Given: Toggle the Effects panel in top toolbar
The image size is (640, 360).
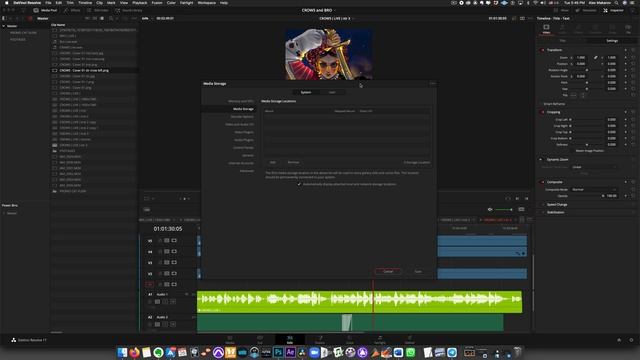Looking at the screenshot, I should click(x=72, y=10).
